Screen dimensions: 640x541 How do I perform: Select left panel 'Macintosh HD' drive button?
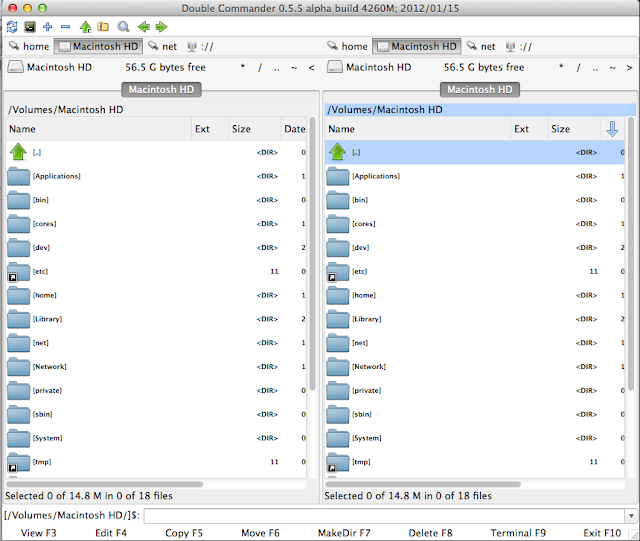tap(97, 46)
